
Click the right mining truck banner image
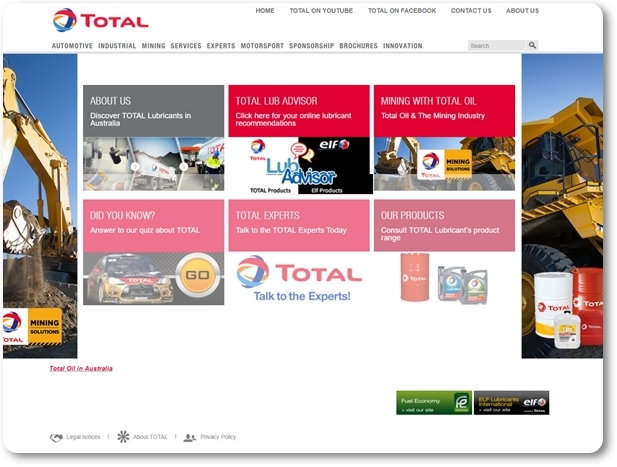562,206
